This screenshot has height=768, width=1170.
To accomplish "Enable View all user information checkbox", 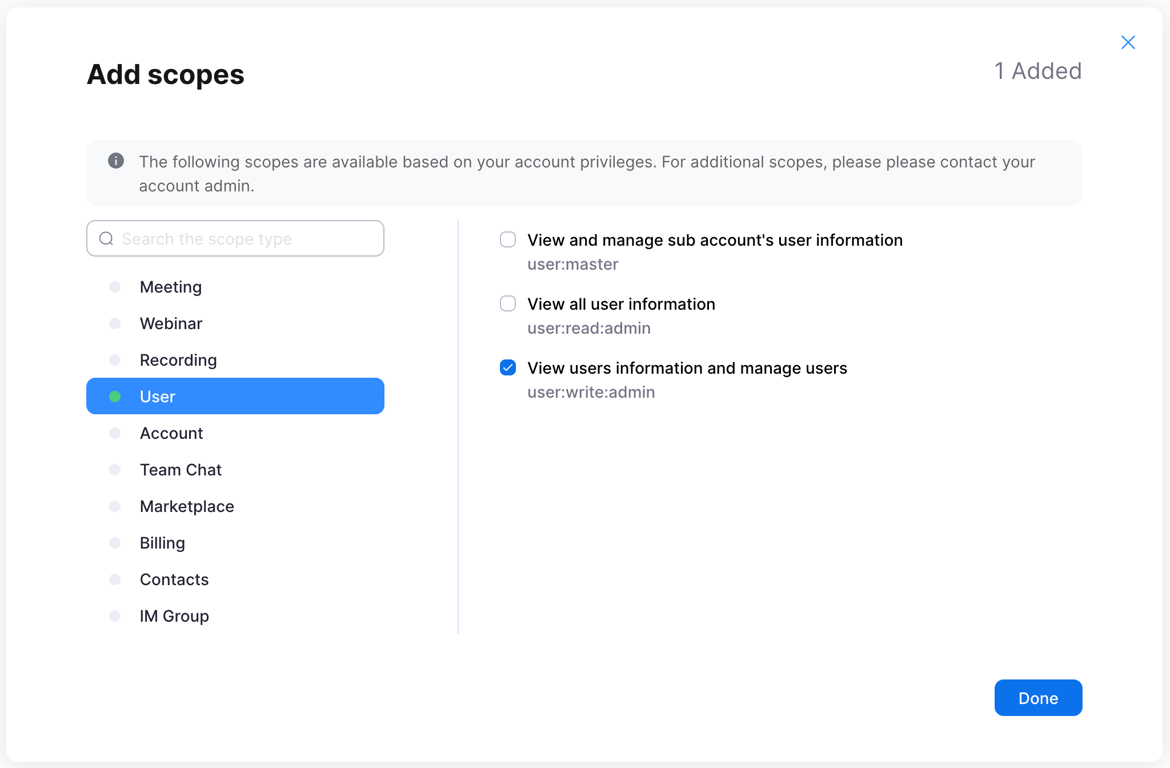I will coord(508,304).
